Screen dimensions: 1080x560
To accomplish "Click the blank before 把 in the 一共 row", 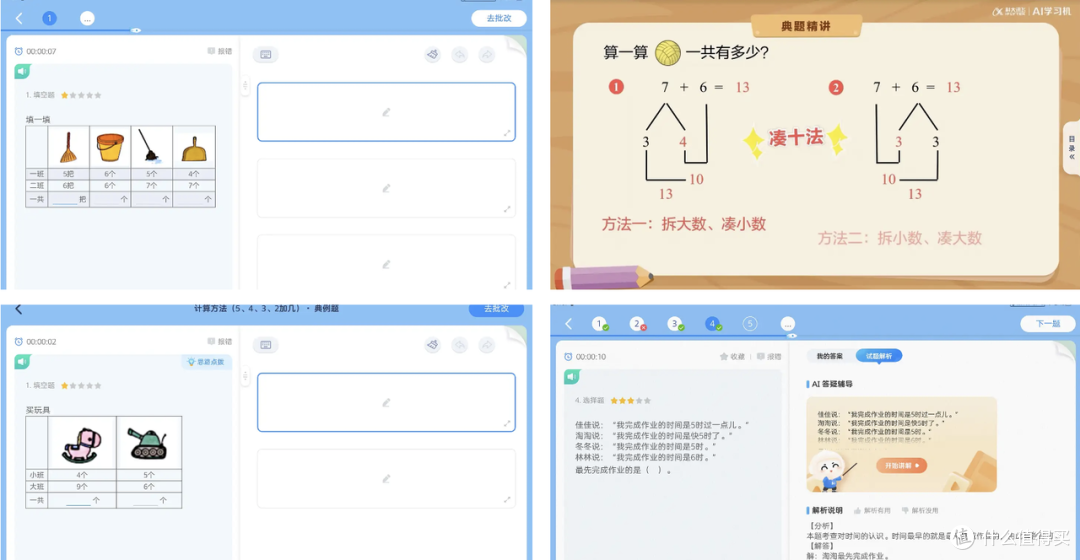I will click(x=65, y=200).
